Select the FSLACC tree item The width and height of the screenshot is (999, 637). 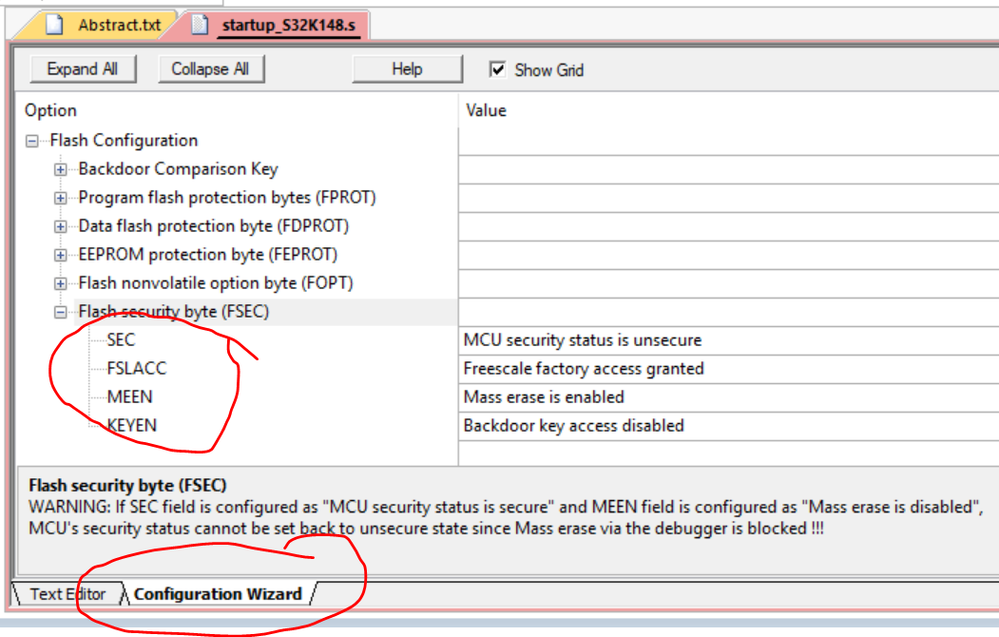[x=136, y=368]
